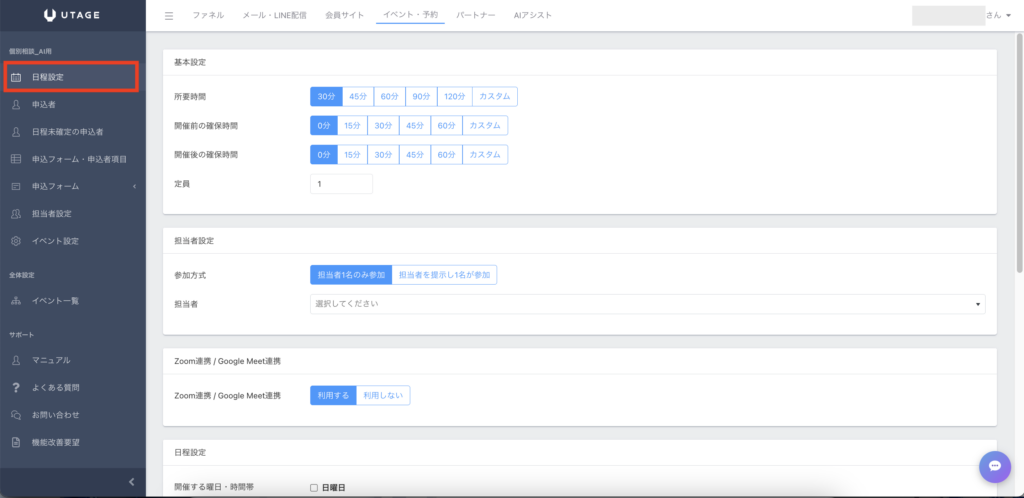This screenshot has width=1024, height=498.
Task: Open the 会員サイト tab
Action: point(344,15)
